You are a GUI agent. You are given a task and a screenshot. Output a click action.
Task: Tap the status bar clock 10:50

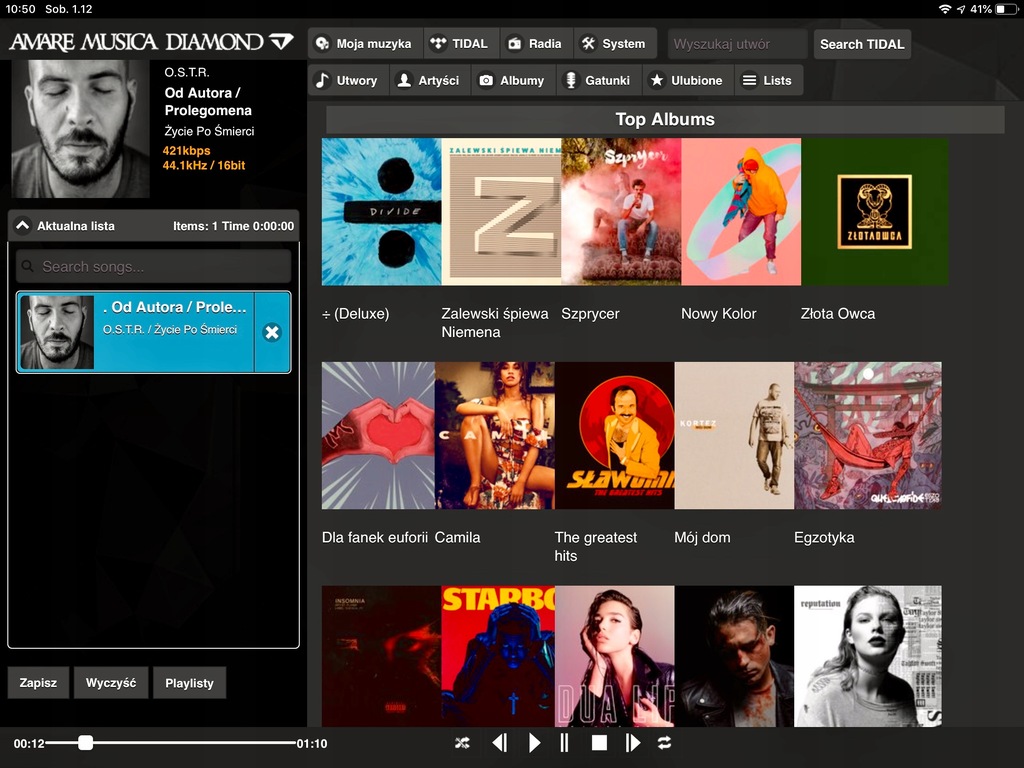point(20,9)
